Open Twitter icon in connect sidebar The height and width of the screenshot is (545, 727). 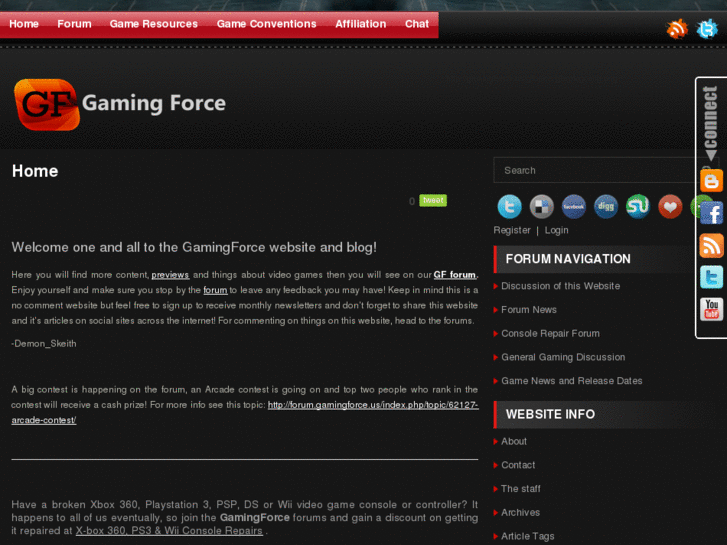click(712, 277)
